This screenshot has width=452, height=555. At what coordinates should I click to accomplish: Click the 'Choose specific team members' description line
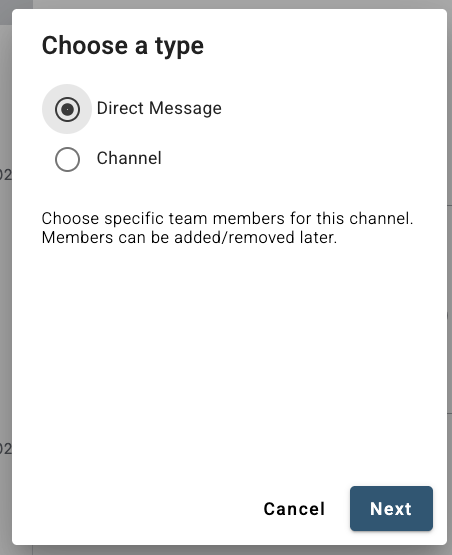[x=227, y=218]
